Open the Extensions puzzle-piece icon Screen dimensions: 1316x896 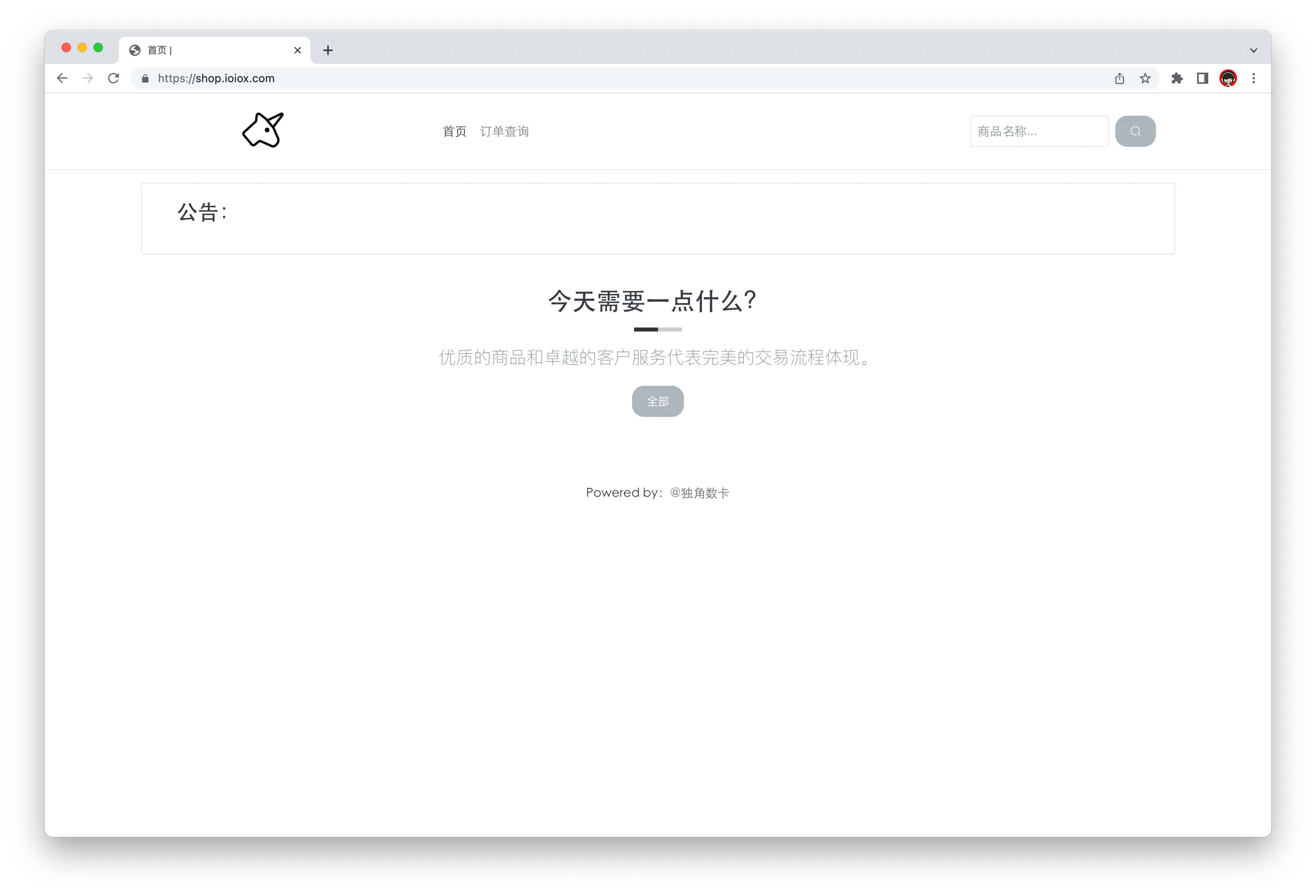click(x=1177, y=78)
